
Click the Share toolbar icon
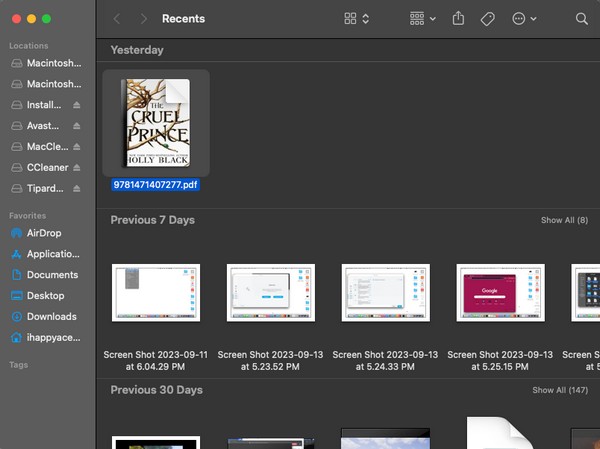[458, 18]
